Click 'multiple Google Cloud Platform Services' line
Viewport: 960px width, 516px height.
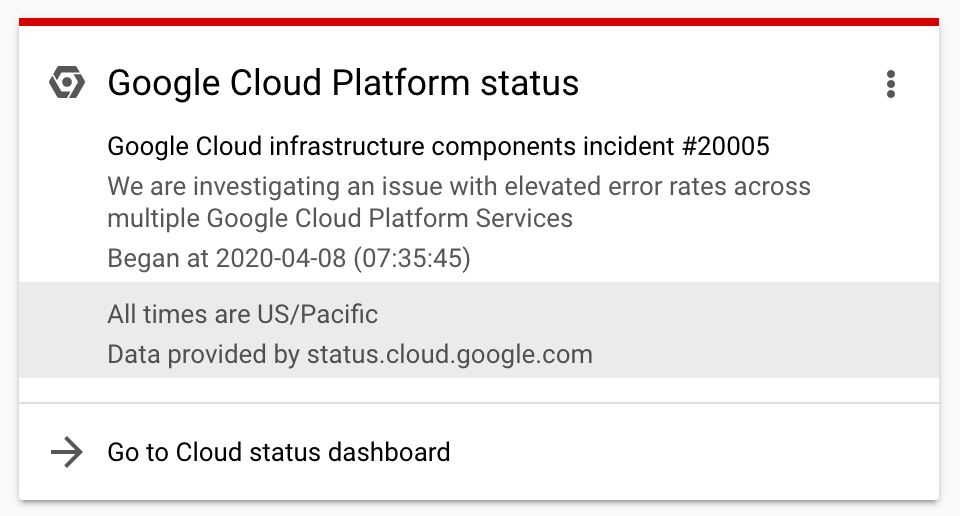click(340, 218)
